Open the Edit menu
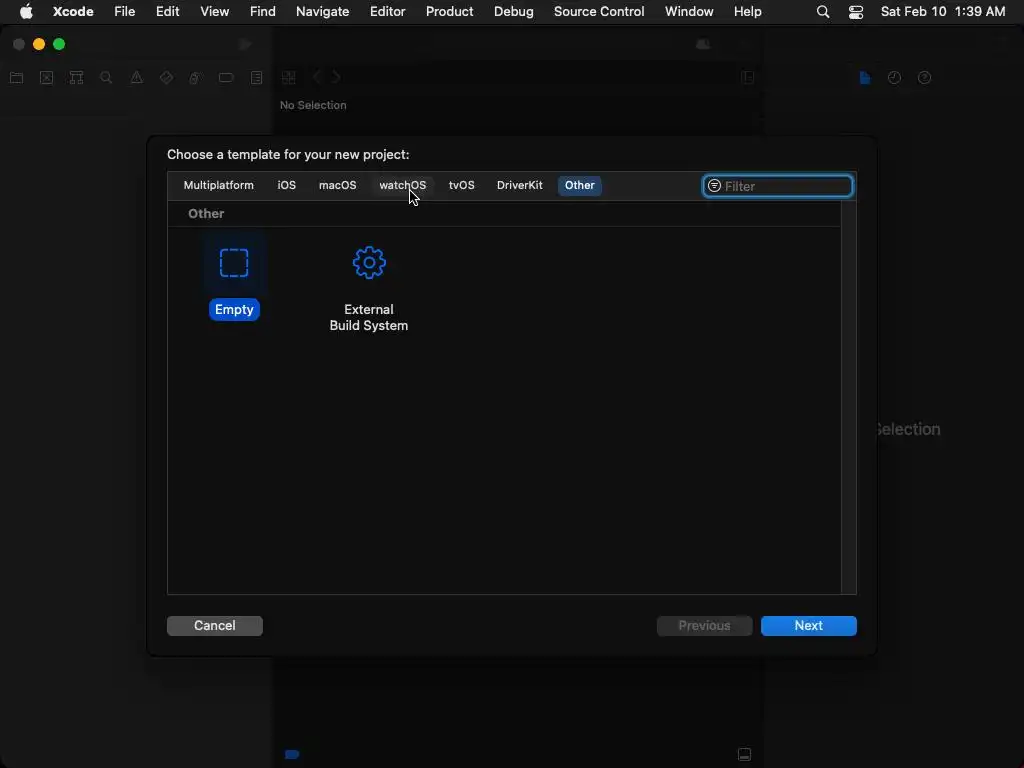This screenshot has width=1024, height=768. [x=168, y=12]
